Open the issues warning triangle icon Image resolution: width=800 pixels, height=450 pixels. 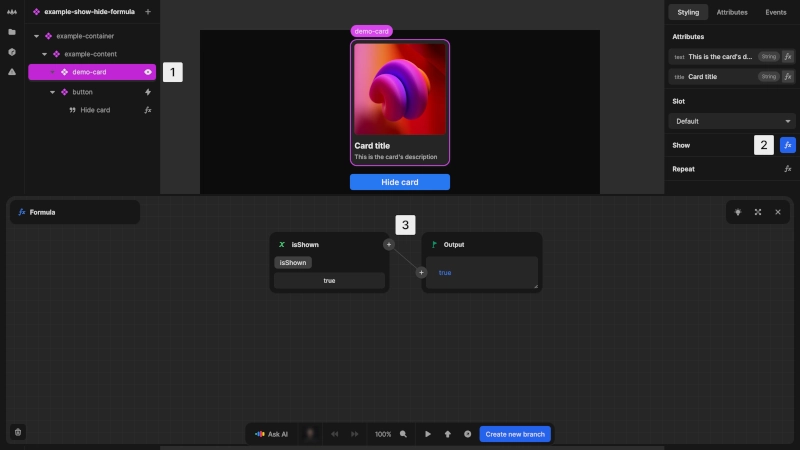[12, 72]
